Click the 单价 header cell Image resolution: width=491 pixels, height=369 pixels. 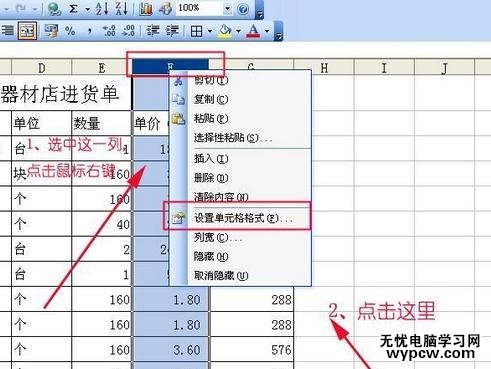[151, 123]
